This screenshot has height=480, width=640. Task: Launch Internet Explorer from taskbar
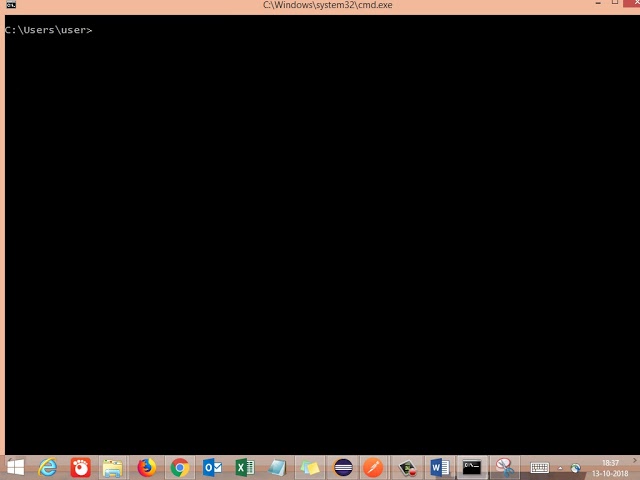(x=48, y=467)
